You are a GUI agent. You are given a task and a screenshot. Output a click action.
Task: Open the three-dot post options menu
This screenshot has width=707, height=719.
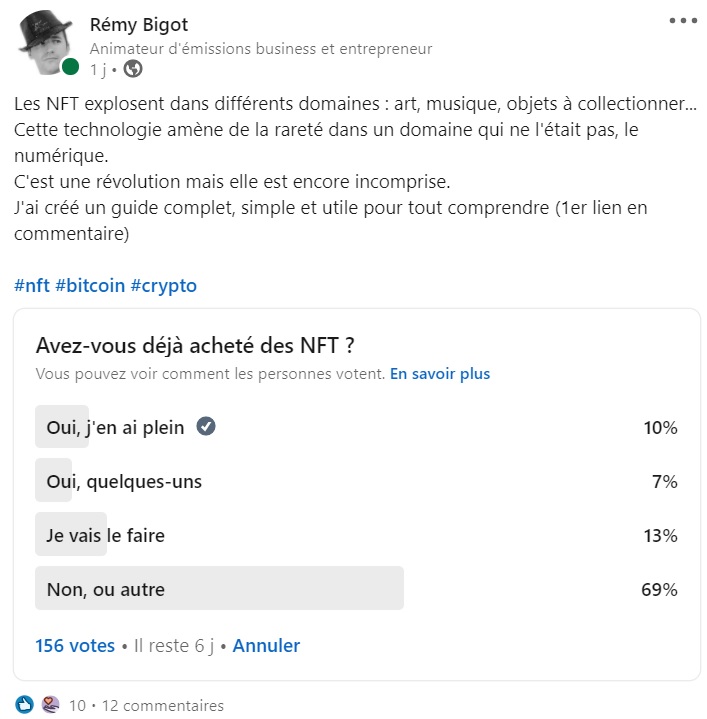[683, 20]
